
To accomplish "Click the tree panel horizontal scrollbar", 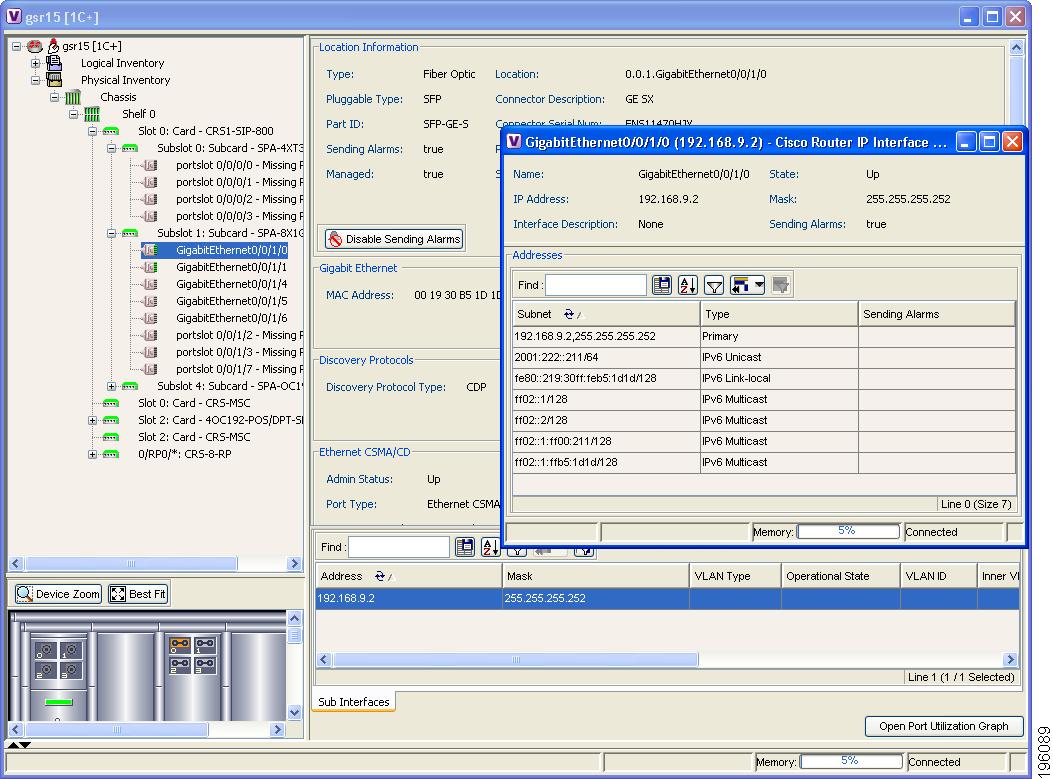I will (x=131, y=563).
